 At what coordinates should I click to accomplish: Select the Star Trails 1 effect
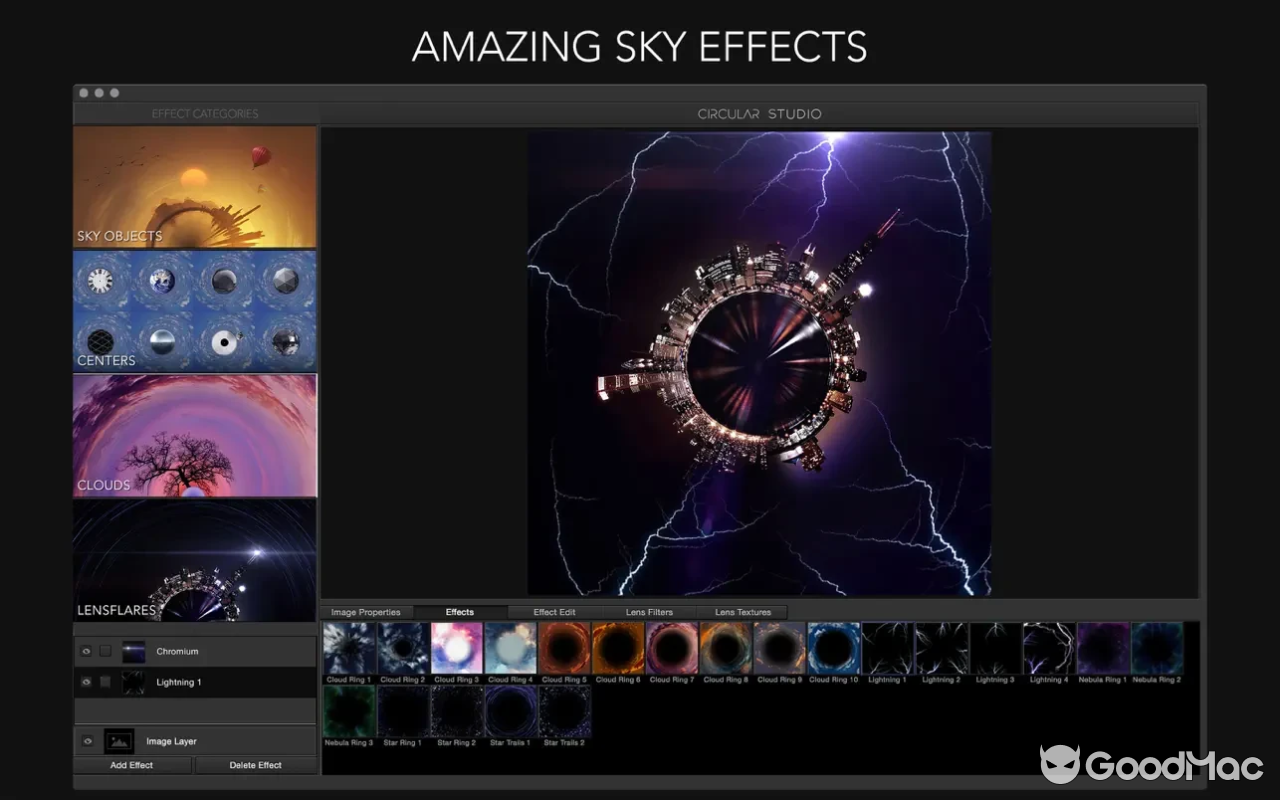[511, 711]
